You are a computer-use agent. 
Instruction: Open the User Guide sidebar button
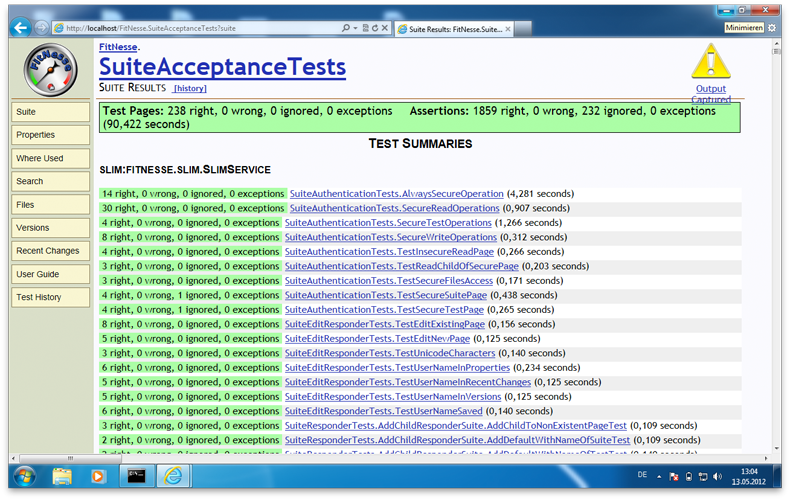(50, 274)
